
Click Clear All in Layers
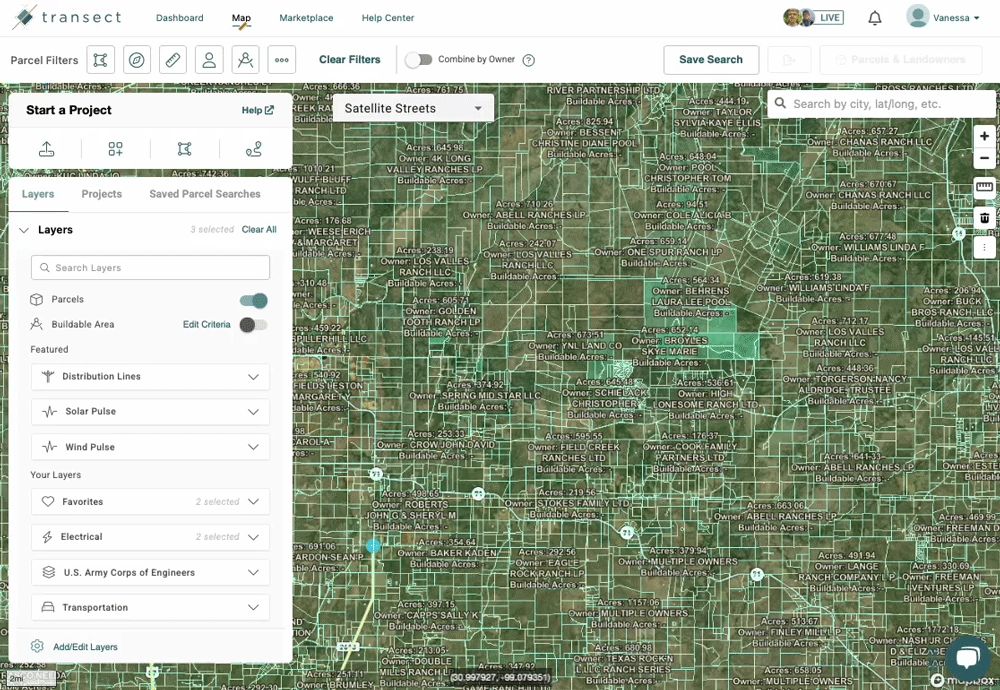[x=259, y=230]
